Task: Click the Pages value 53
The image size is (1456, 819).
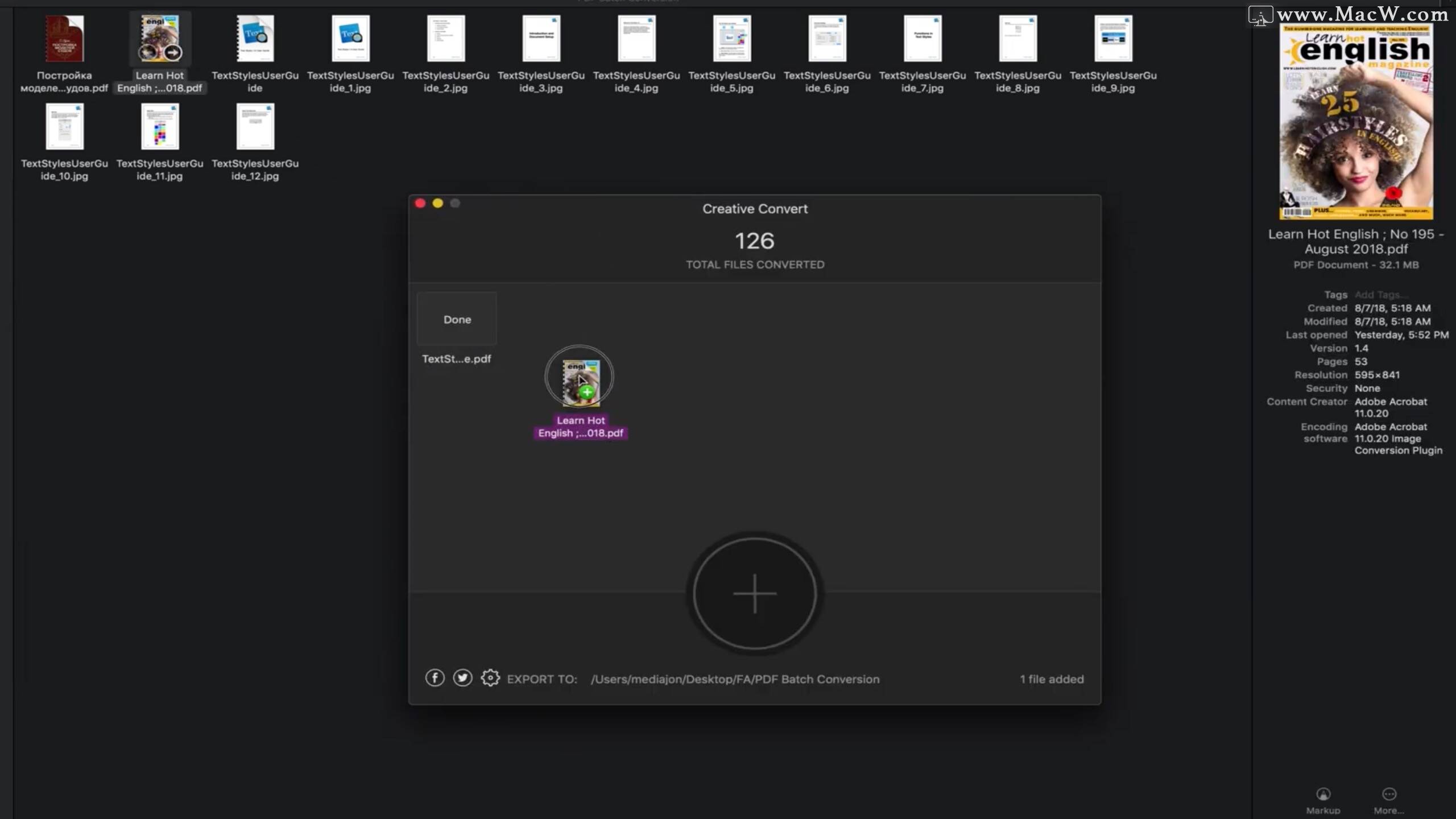Action: coord(1361,362)
